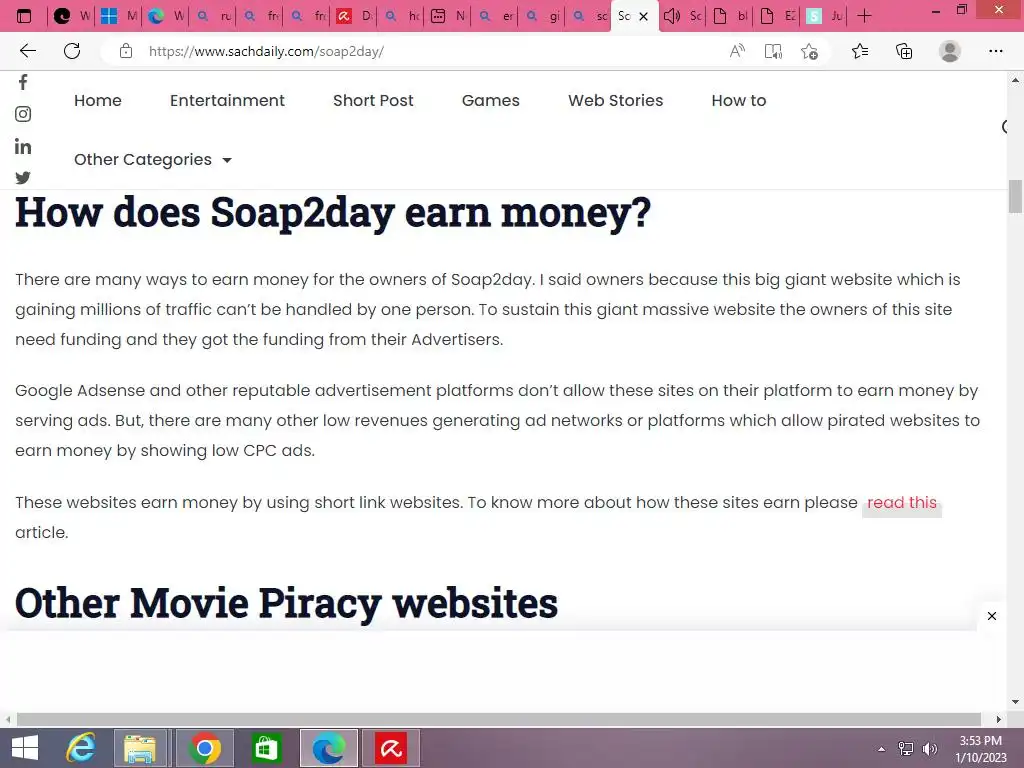The width and height of the screenshot is (1024, 768).
Task: Switch to the 'Ju' tab
Action: pos(824,16)
